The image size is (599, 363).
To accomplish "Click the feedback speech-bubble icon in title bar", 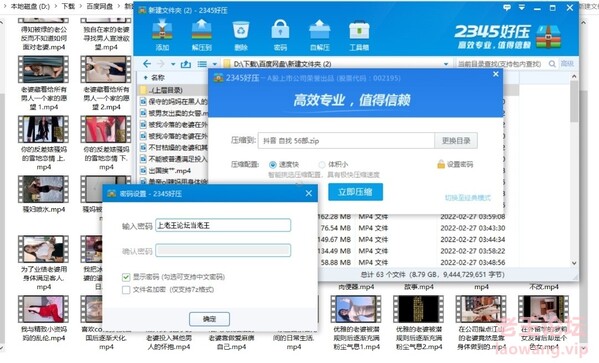I will pos(507,8).
